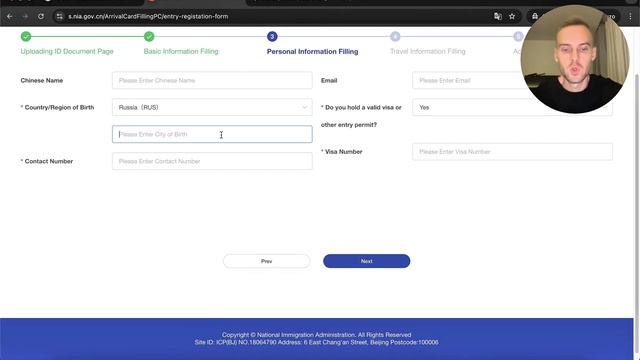
Task: Click the step 3 circle indicator
Action: point(272,37)
